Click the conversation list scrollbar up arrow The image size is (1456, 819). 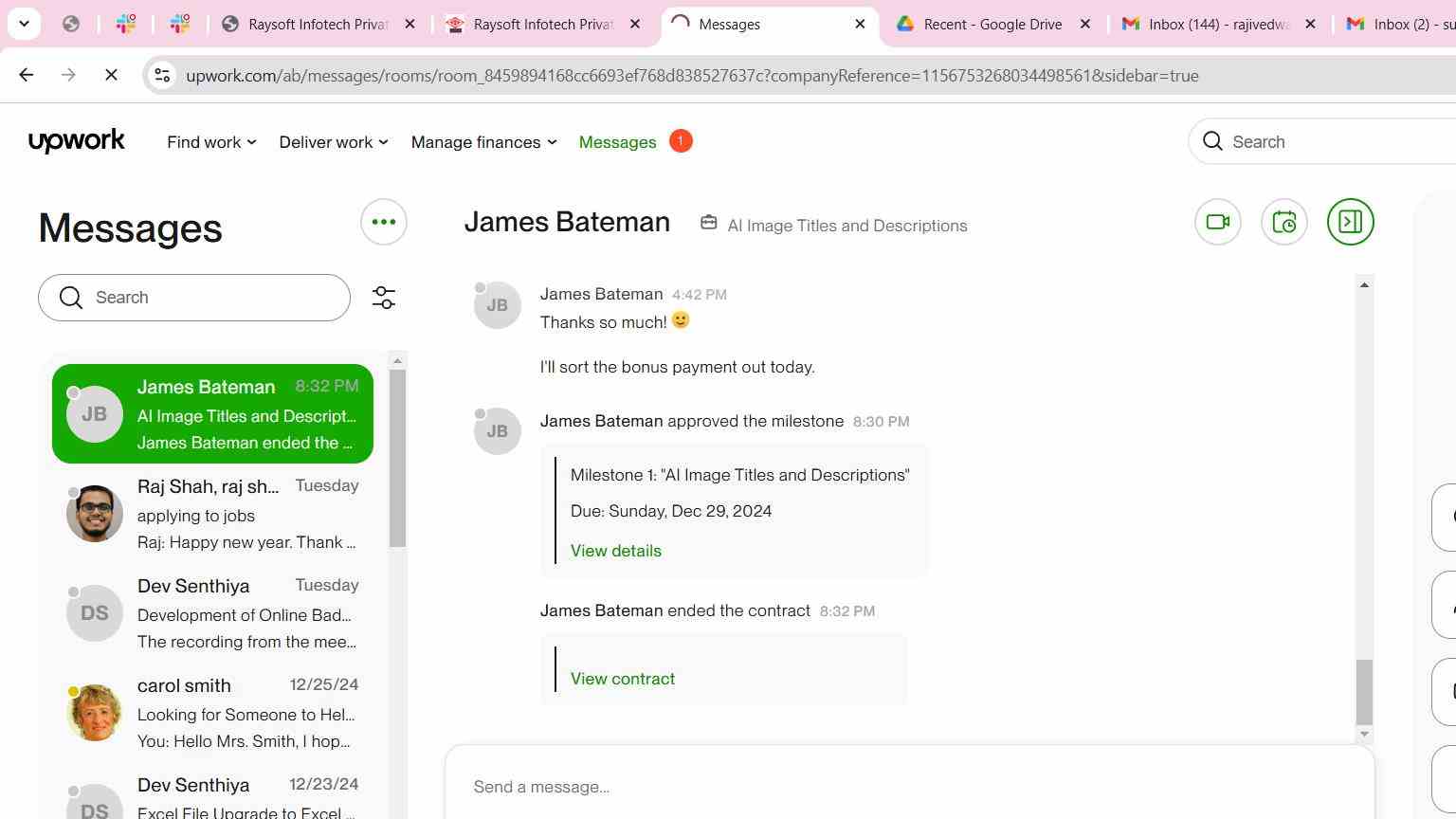point(398,360)
